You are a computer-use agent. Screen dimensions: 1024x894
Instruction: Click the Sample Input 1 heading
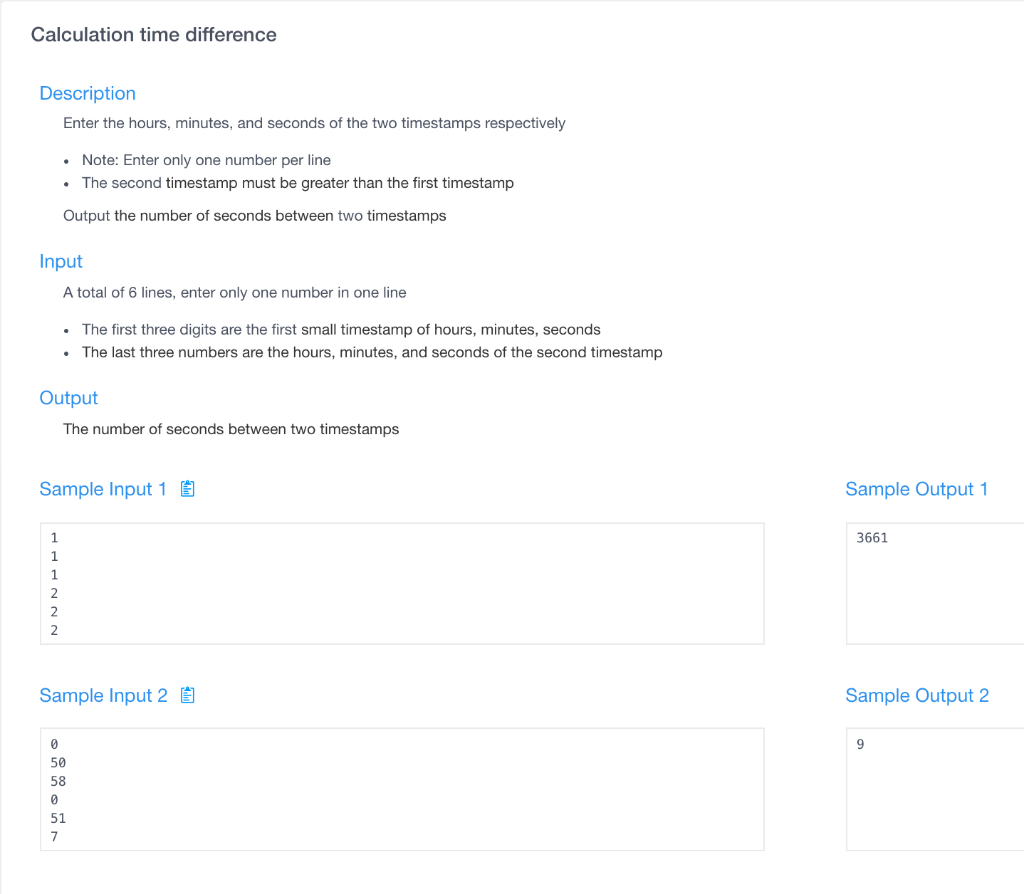tap(103, 489)
